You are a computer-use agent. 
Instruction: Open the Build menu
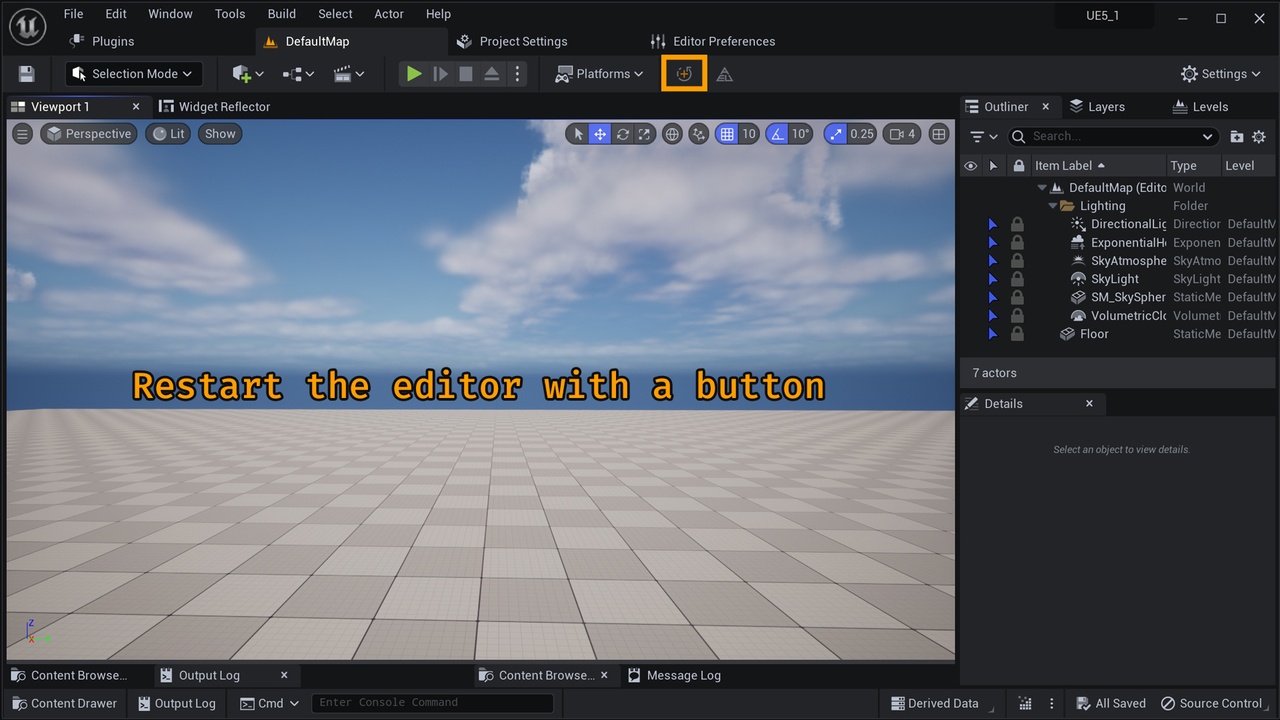click(x=282, y=14)
